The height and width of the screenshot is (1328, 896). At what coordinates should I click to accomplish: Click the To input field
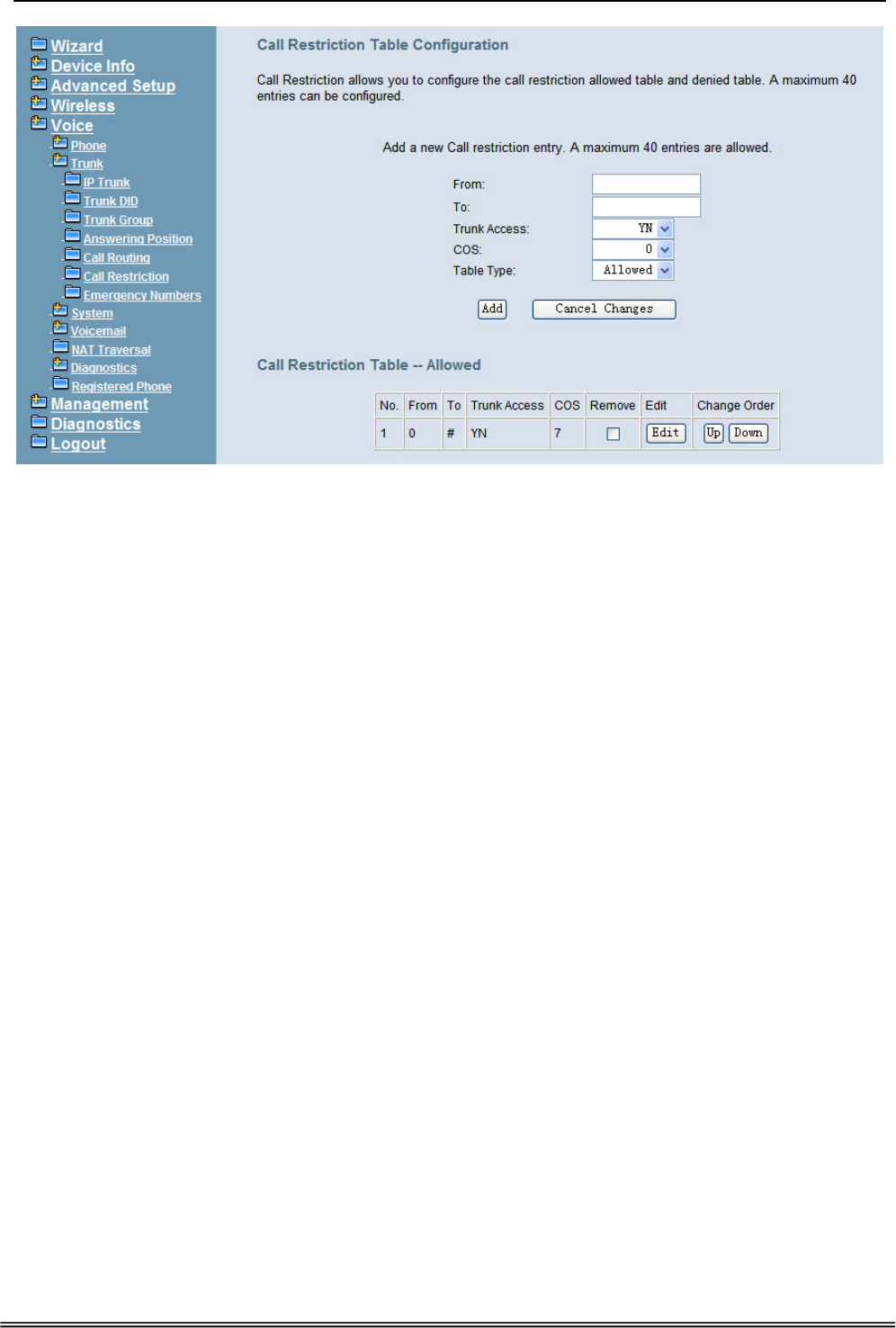pyautogui.click(x=646, y=207)
